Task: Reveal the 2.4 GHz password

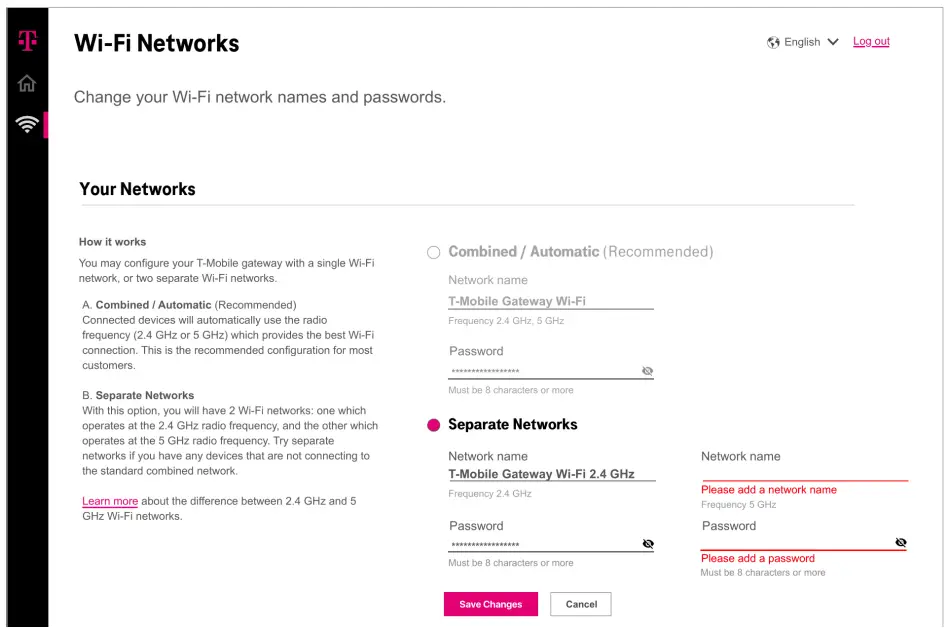Action: point(647,544)
